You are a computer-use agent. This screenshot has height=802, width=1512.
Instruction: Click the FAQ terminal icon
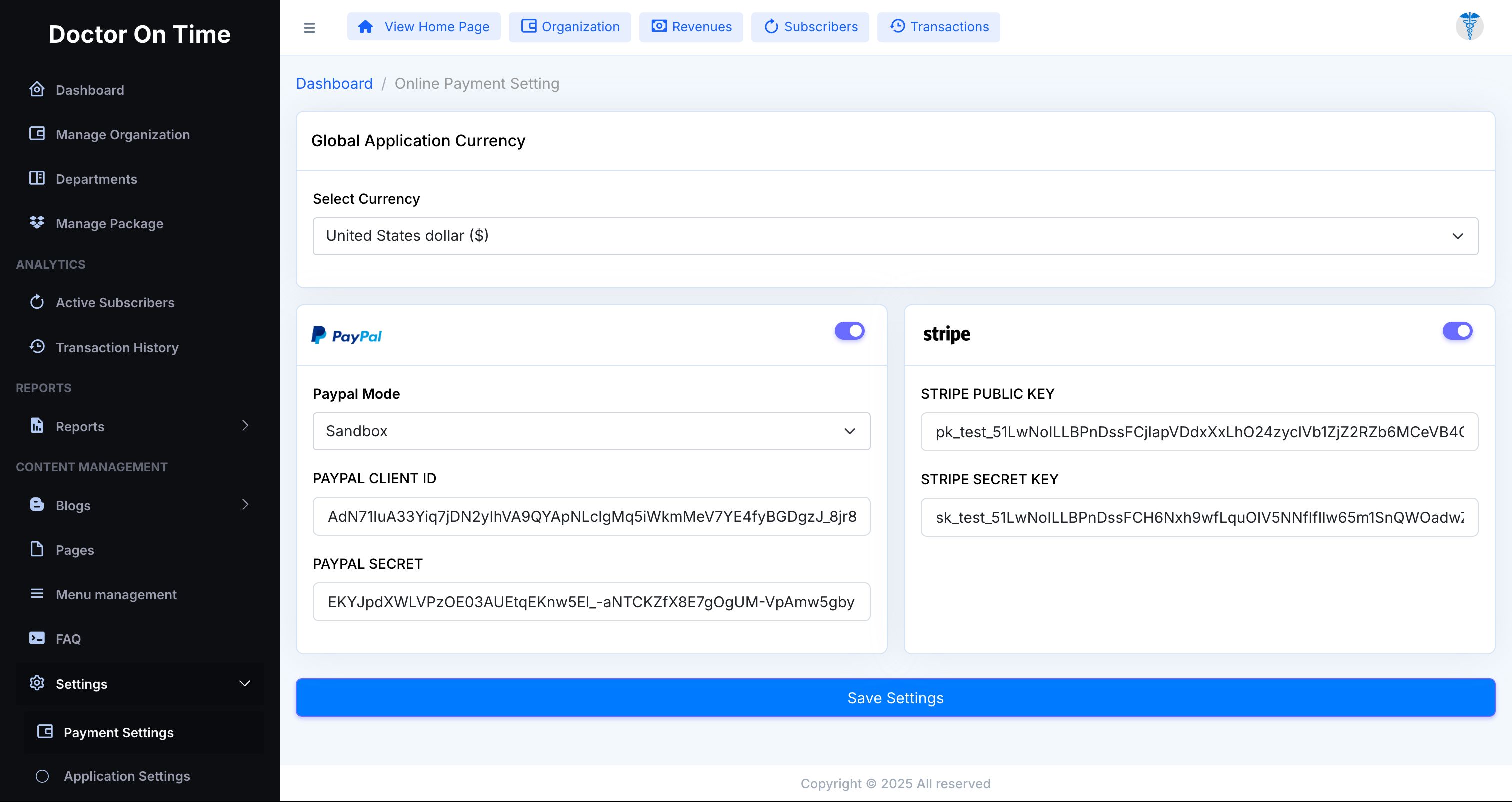tap(37, 638)
